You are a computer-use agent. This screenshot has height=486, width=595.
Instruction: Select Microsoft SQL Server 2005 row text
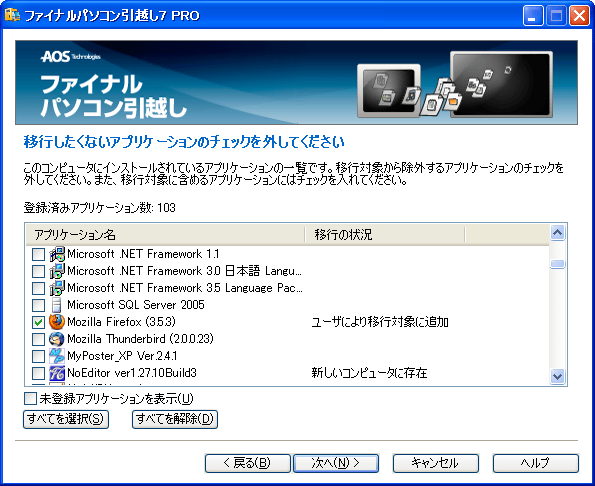(136, 305)
